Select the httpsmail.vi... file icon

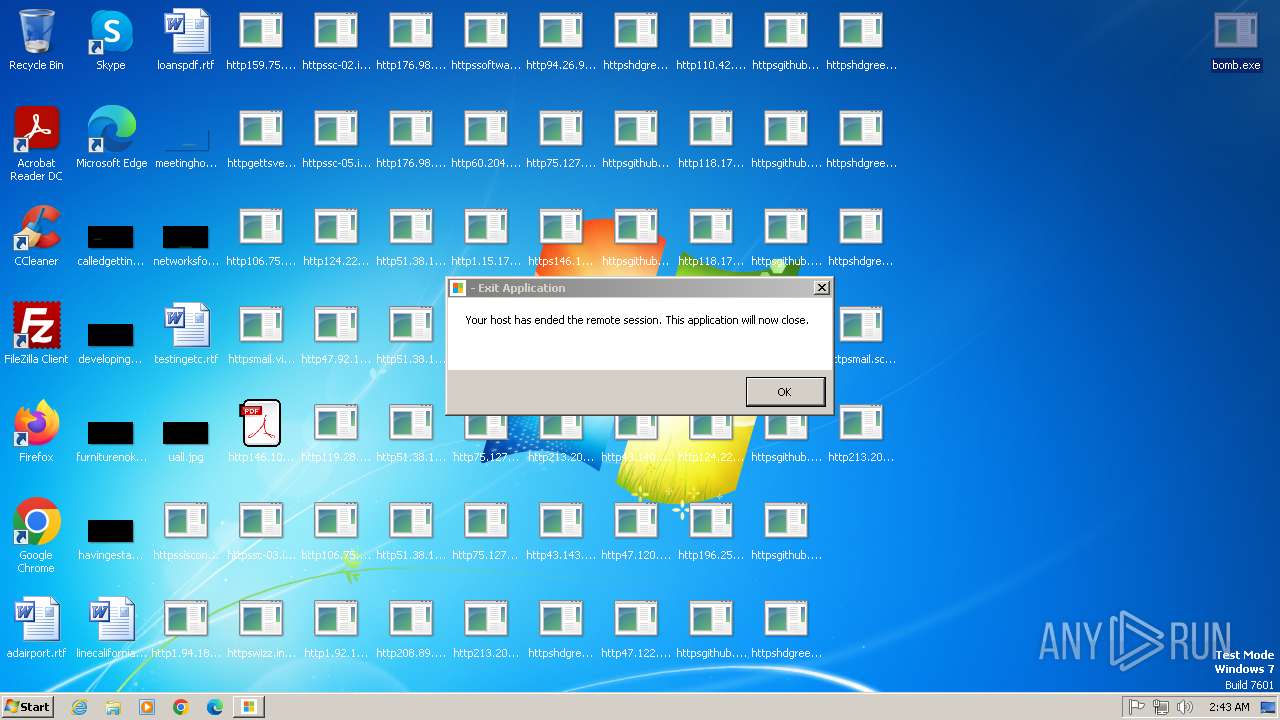point(261,334)
